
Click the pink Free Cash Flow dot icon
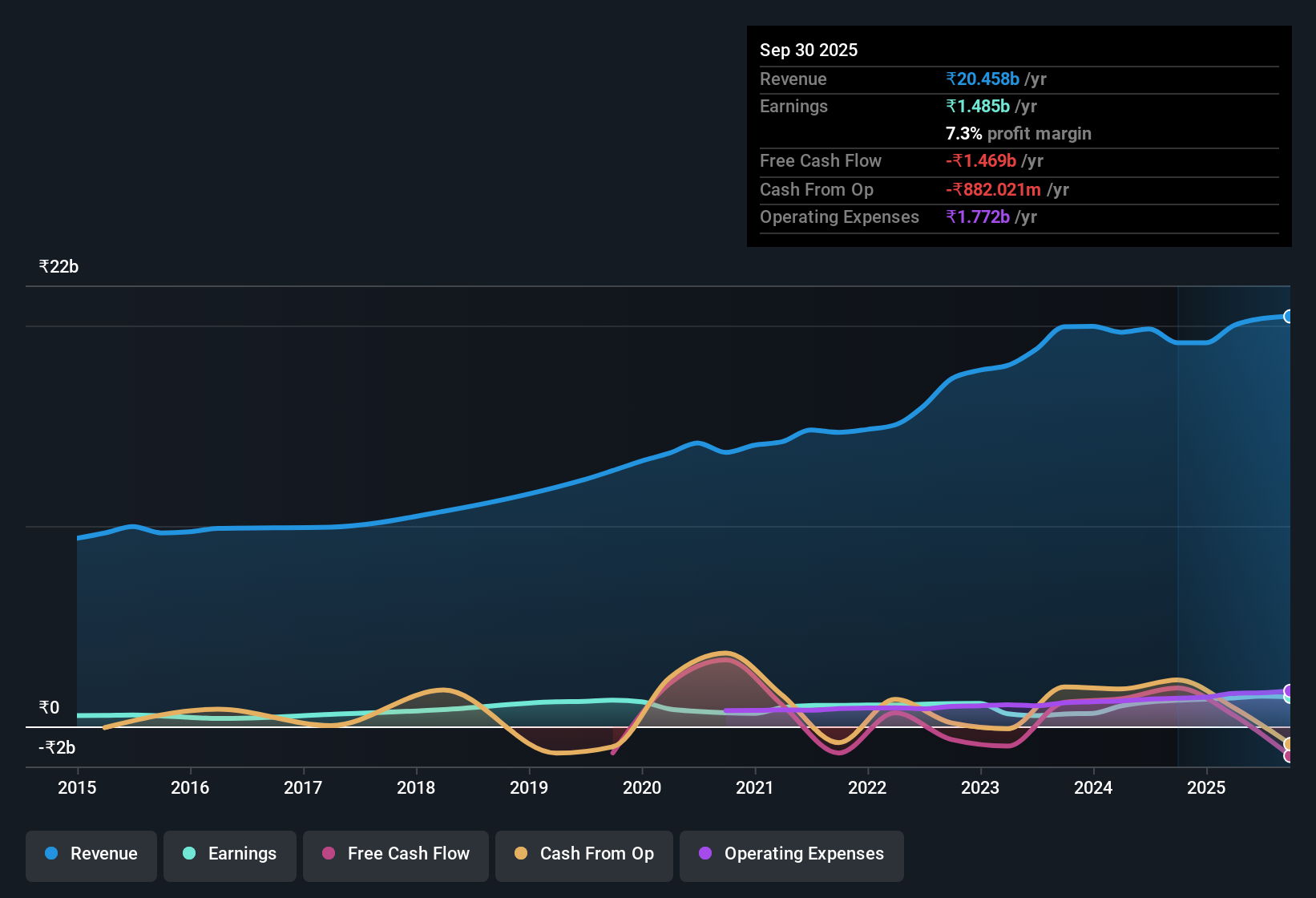point(327,855)
